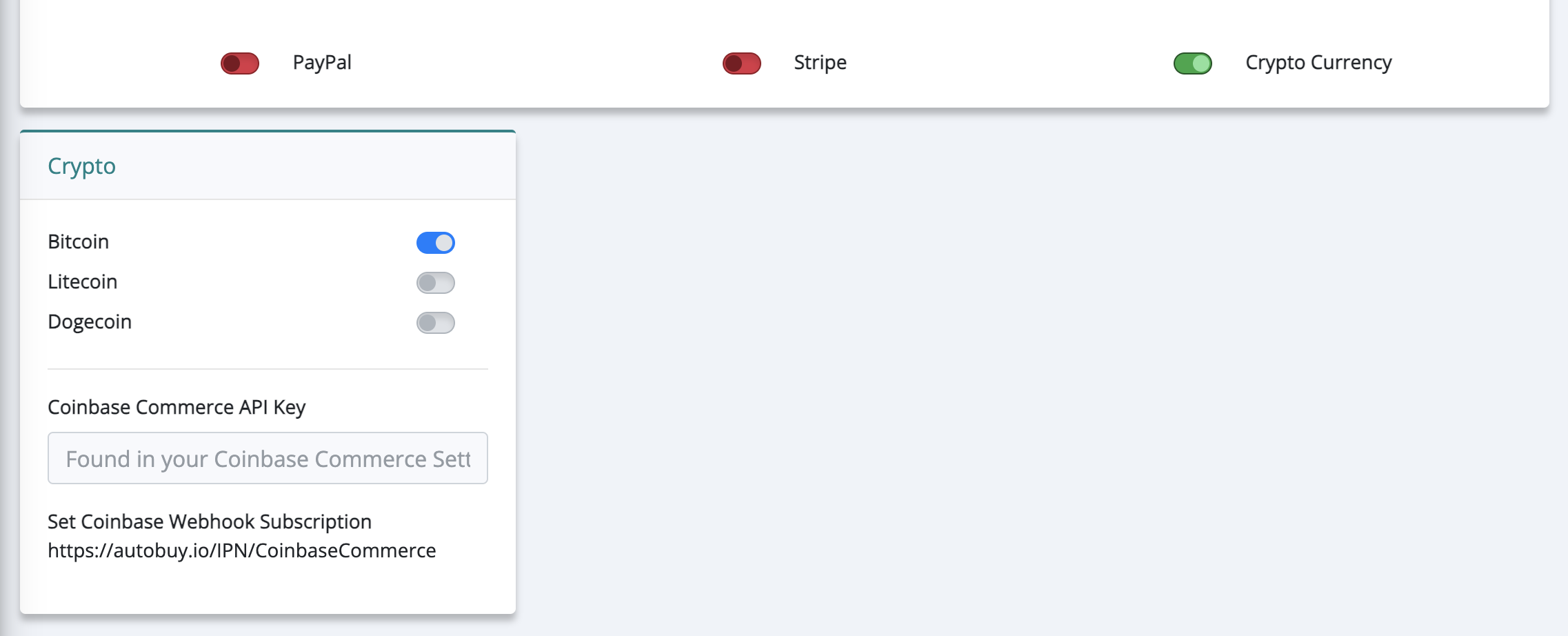Image resolution: width=1568 pixels, height=636 pixels.
Task: Click the Crypto Currency label text
Action: (x=1318, y=62)
